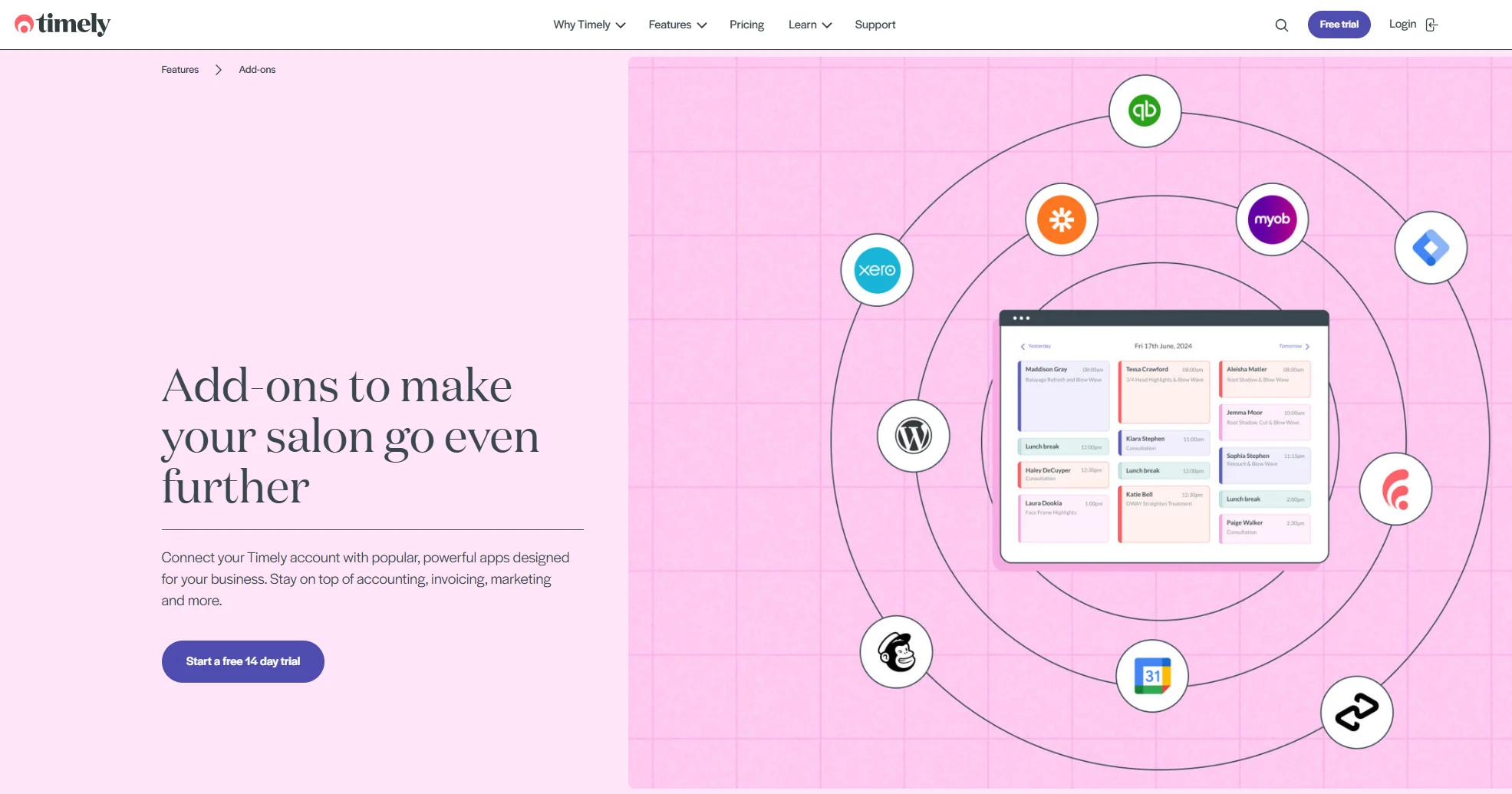Click the Google Tag Manager icon
This screenshot has height=794, width=1512.
click(1430, 247)
